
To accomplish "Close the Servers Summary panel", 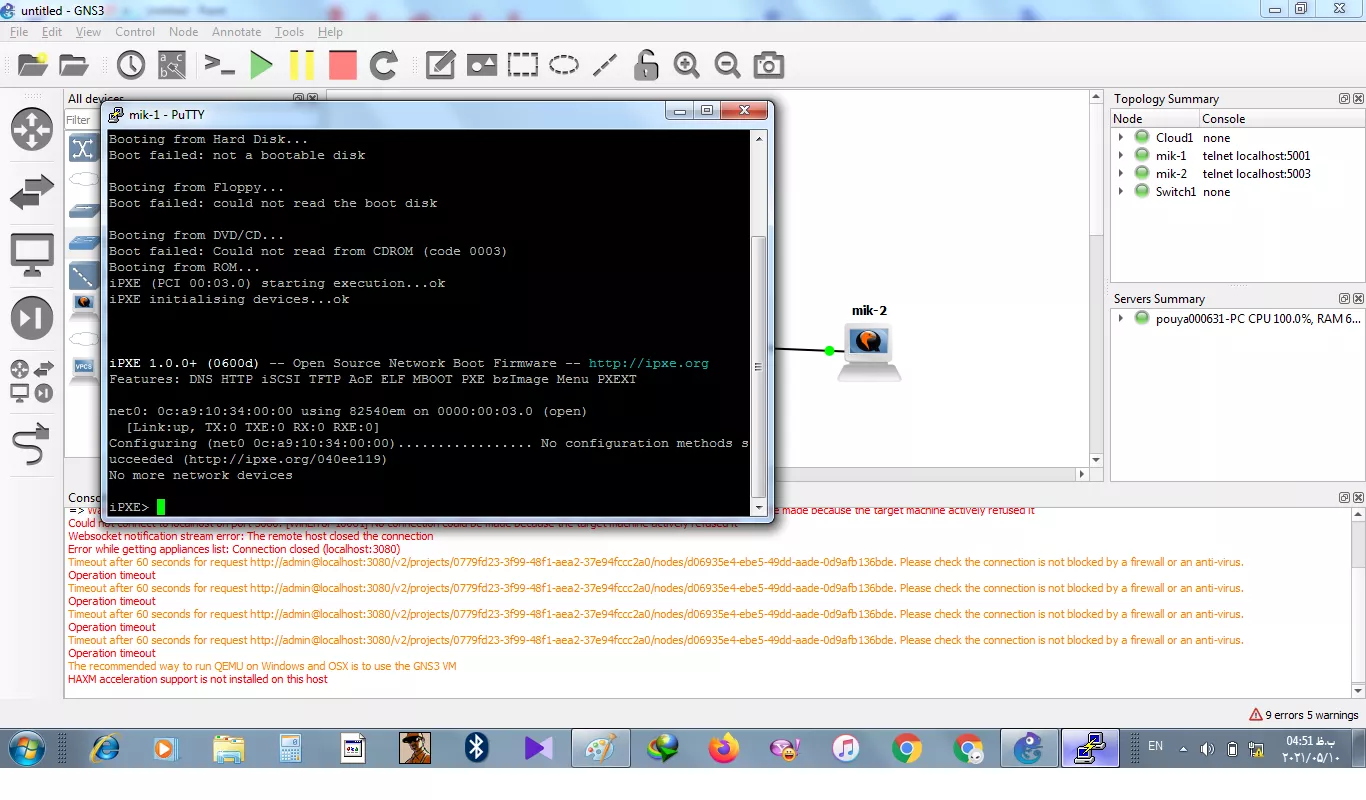I will (x=1358, y=299).
